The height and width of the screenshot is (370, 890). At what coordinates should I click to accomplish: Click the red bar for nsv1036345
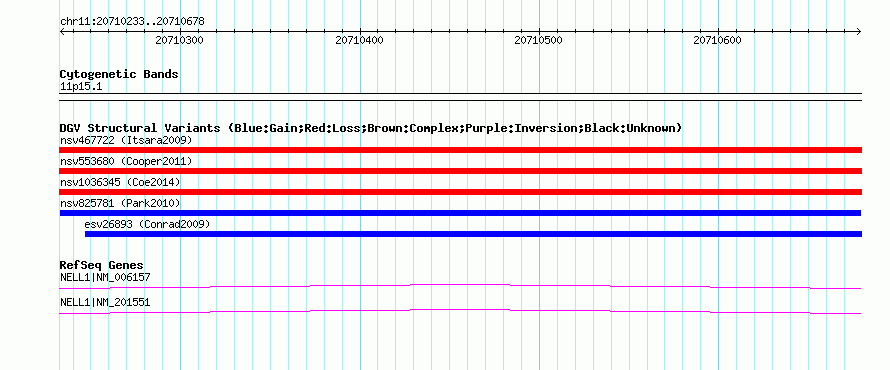tap(460, 192)
